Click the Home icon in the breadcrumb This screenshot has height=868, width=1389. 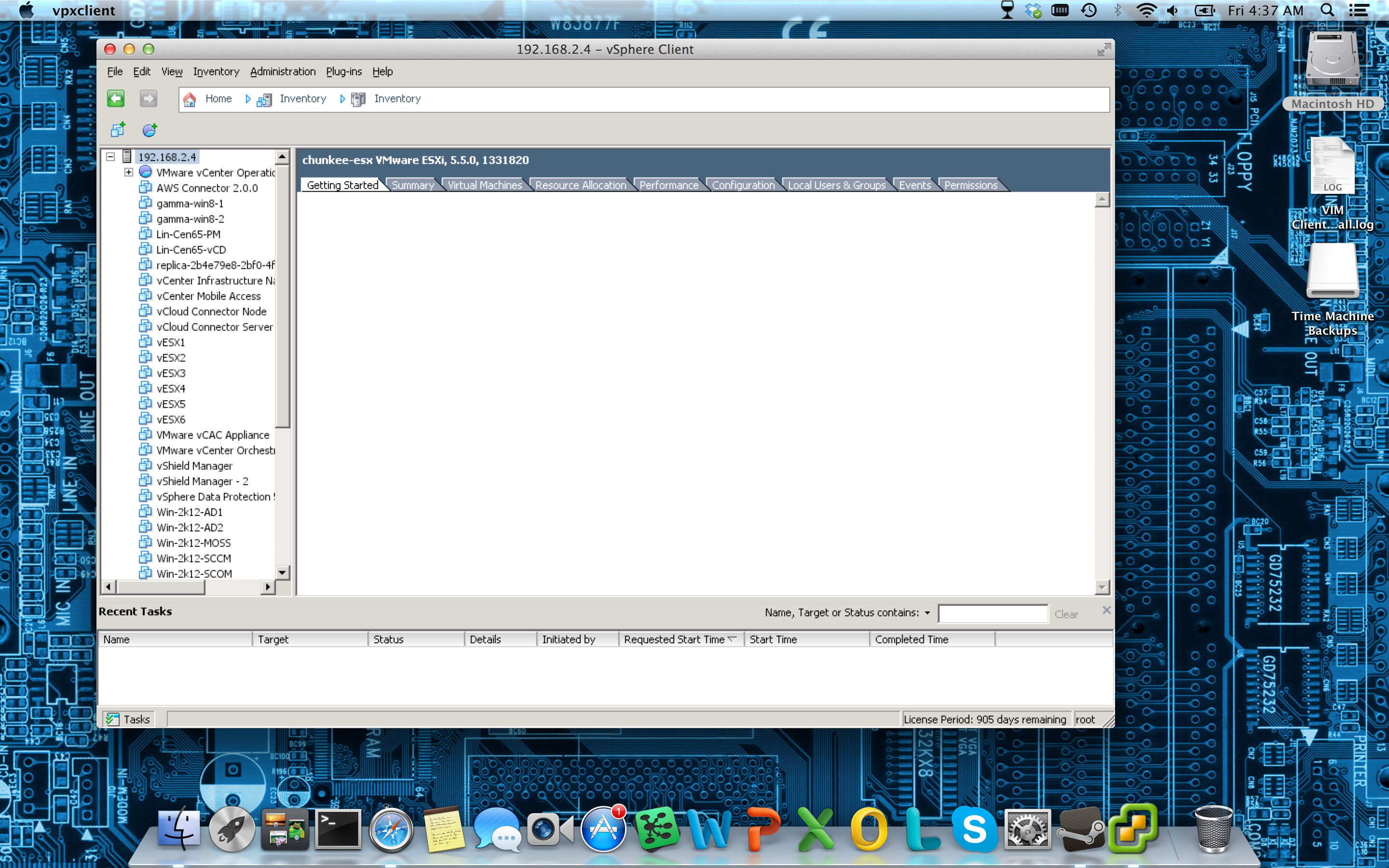tap(190, 99)
